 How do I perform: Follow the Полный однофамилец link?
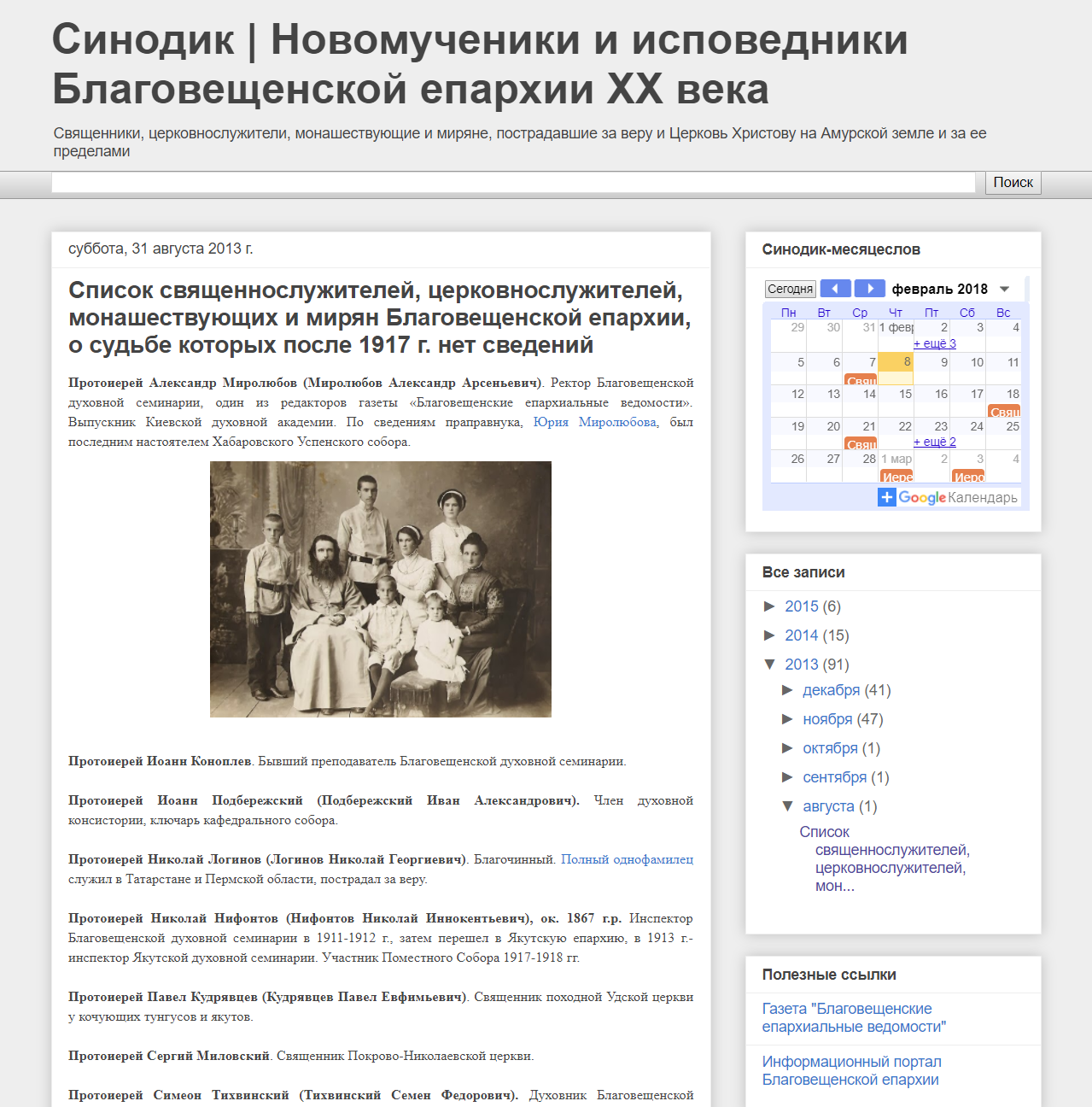[627, 859]
